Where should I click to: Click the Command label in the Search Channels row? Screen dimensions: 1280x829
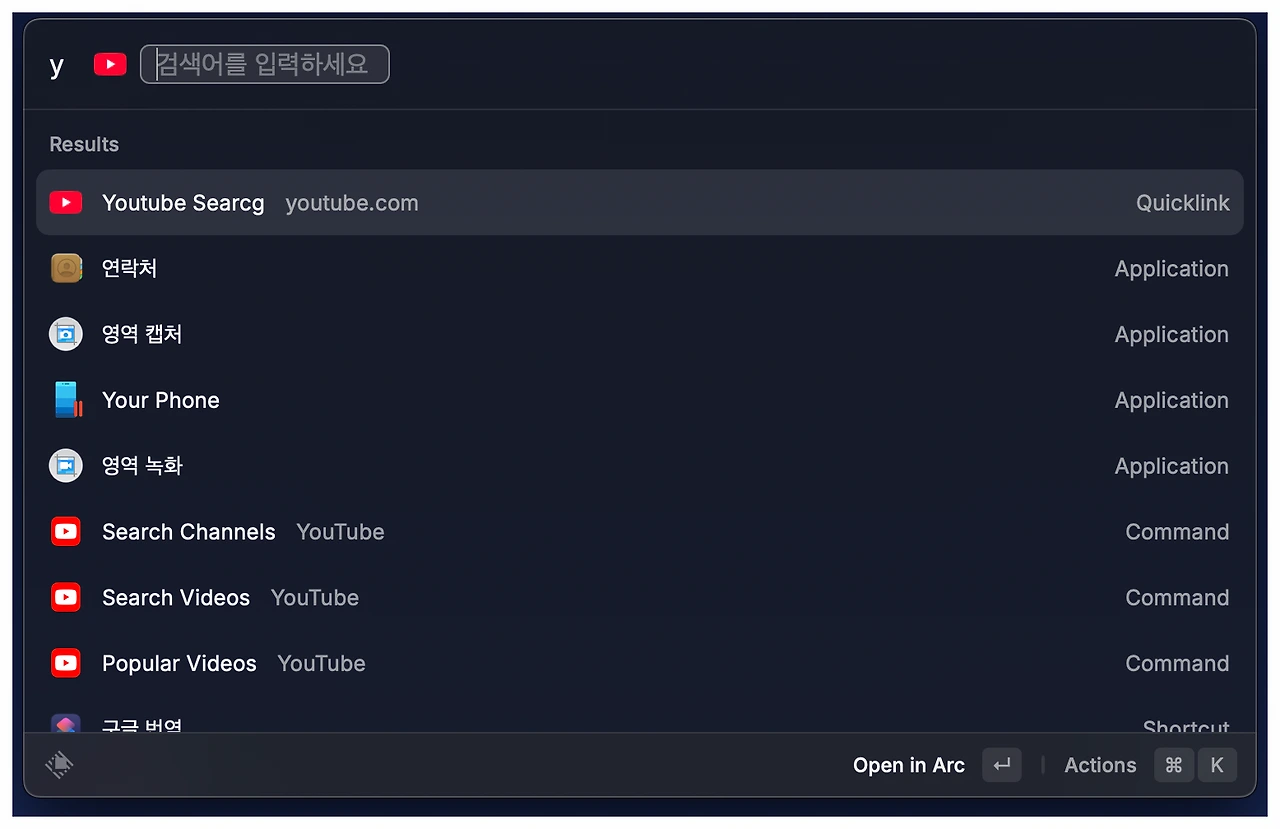1178,532
